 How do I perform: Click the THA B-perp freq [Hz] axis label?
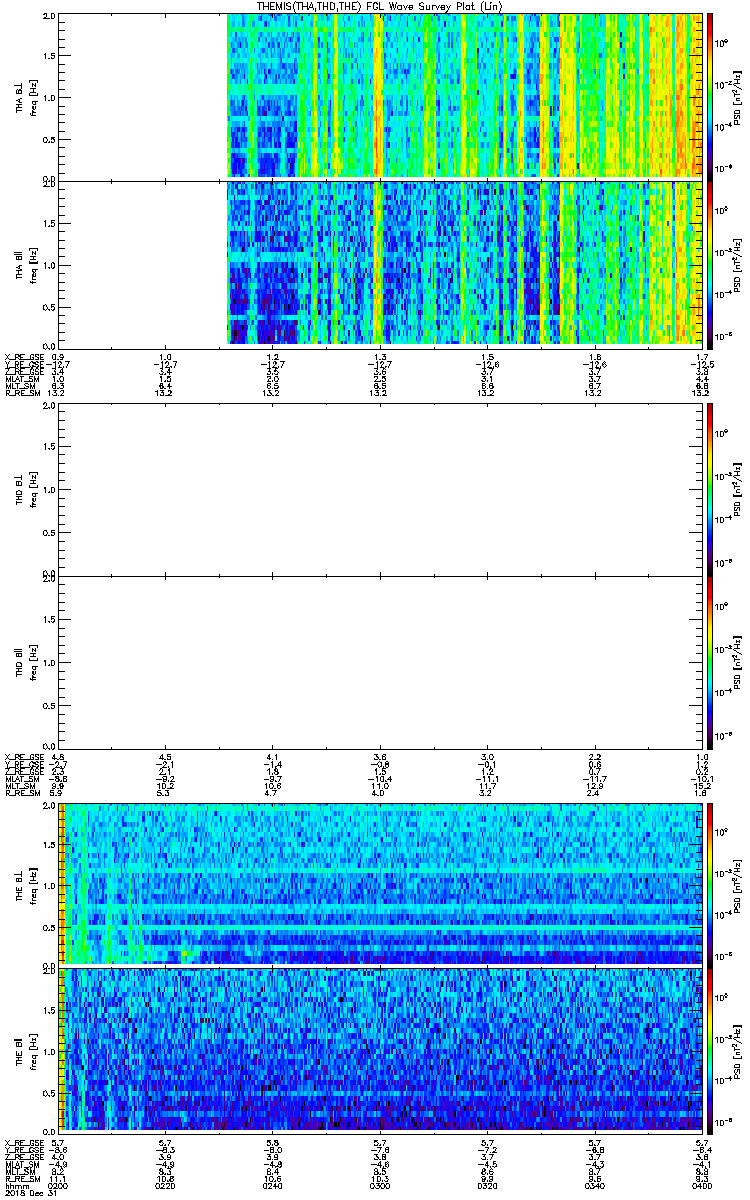click(x=33, y=97)
